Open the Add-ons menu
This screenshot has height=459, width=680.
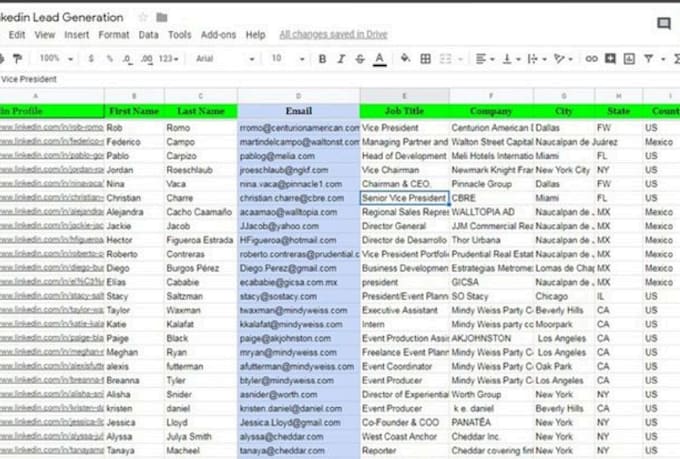click(218, 35)
